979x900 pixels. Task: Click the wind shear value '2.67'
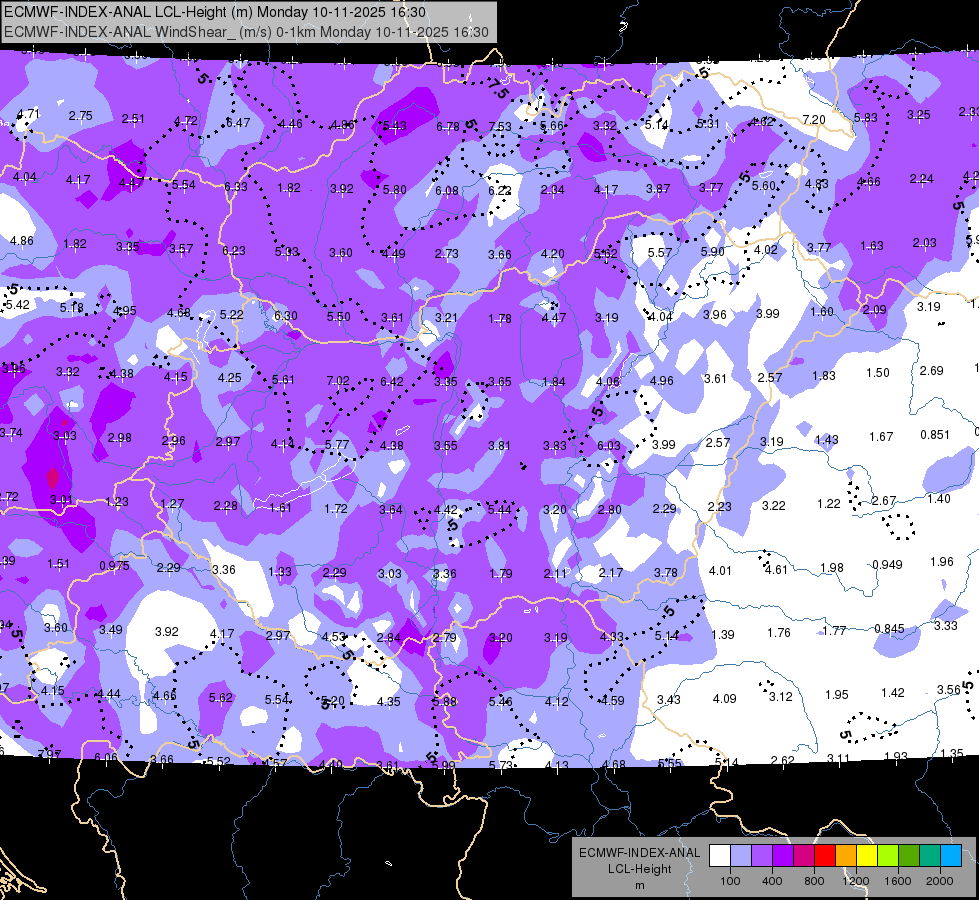[884, 501]
